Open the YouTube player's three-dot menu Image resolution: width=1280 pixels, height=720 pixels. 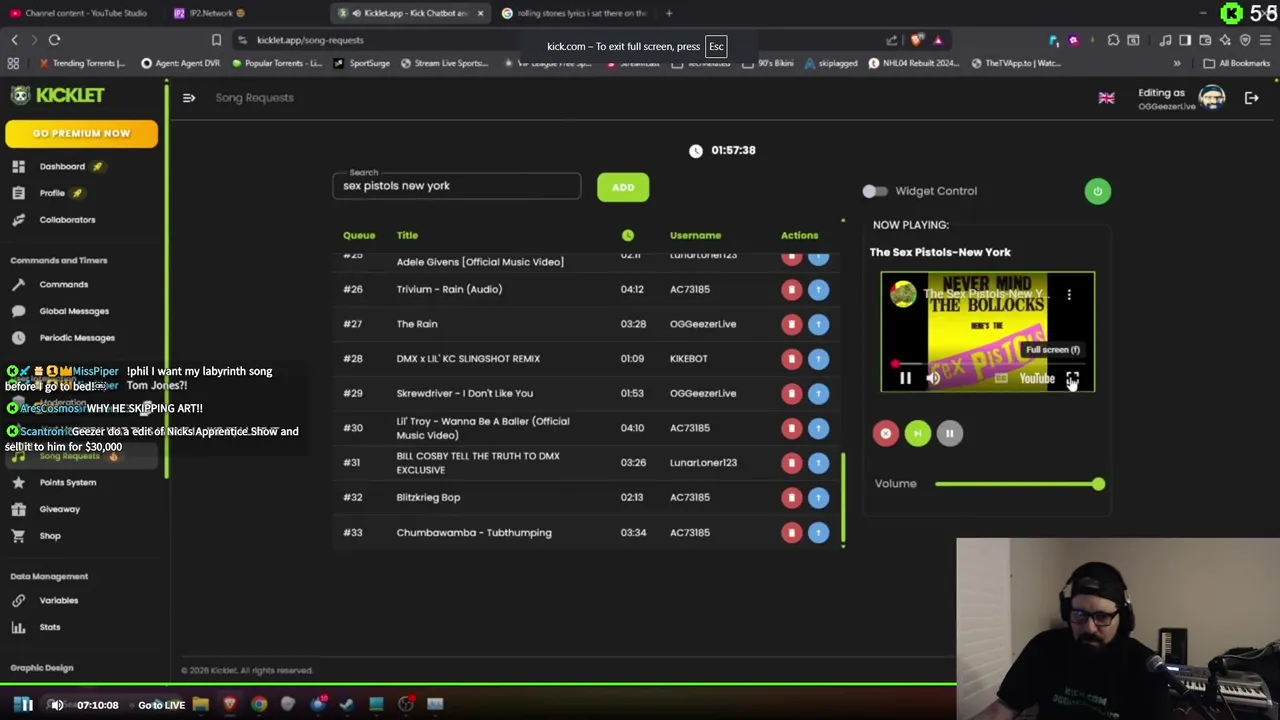(x=1069, y=294)
